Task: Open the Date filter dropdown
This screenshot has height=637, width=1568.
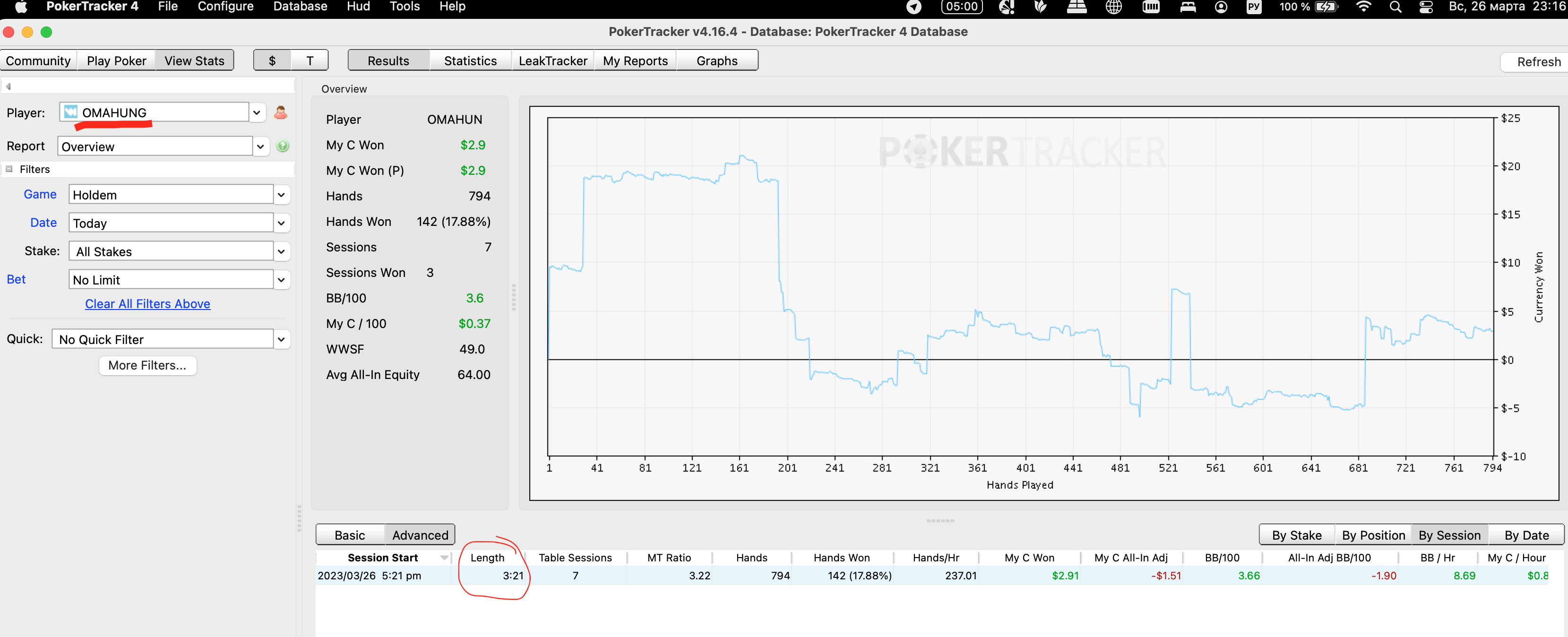Action: pos(281,224)
